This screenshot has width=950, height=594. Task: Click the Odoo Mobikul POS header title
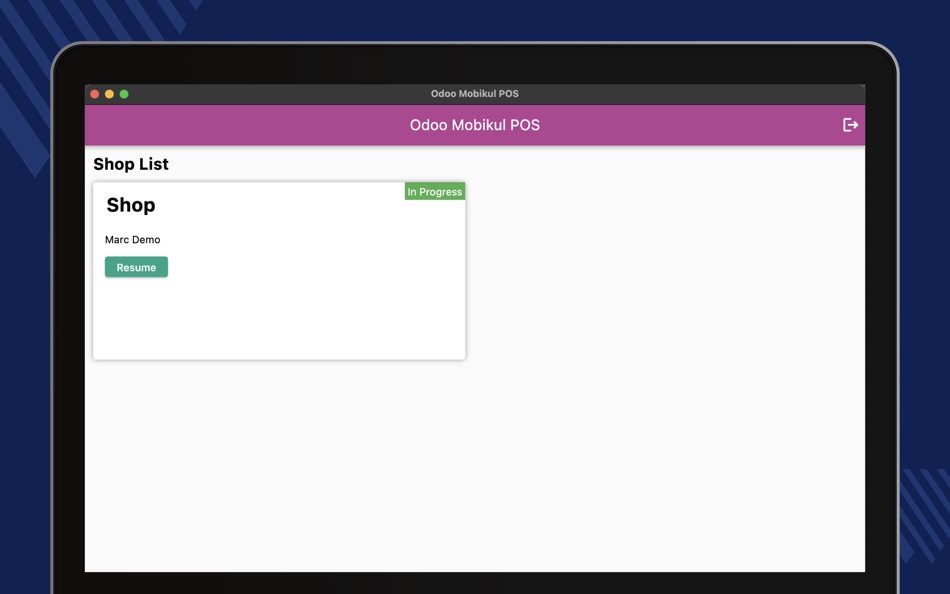click(474, 125)
